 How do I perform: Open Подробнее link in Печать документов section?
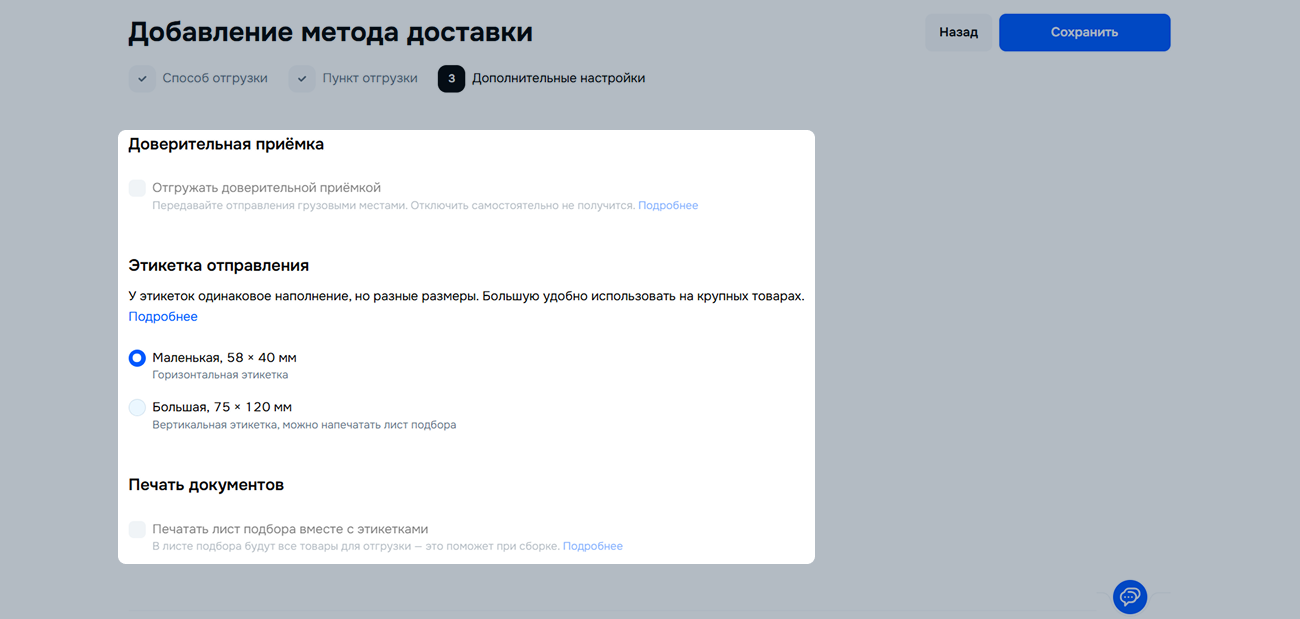[592, 547]
